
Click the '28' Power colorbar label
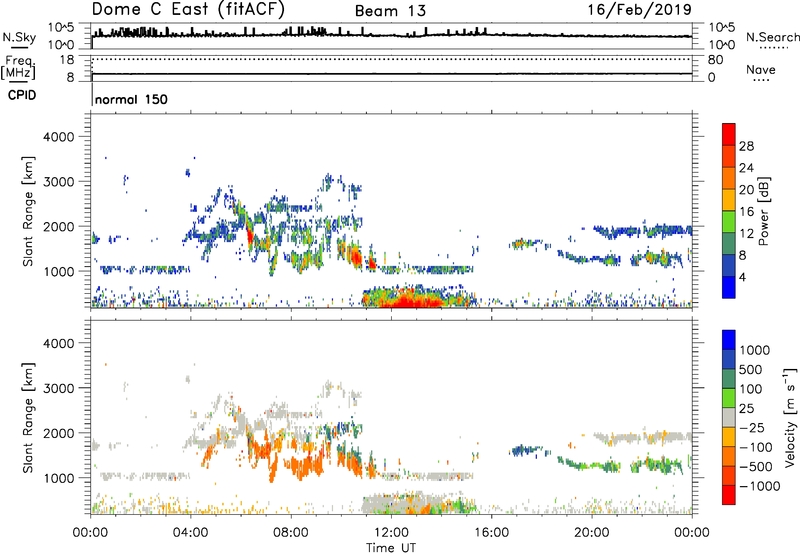746,146
